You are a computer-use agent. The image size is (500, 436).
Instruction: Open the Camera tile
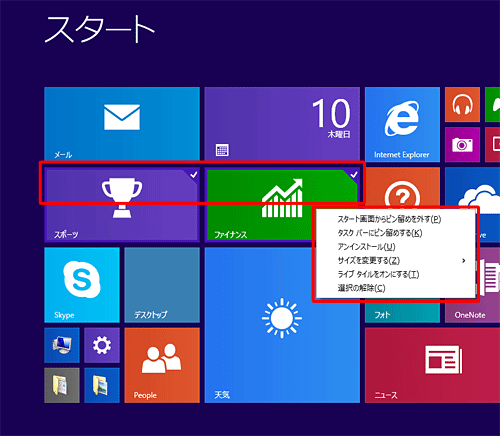[462, 145]
